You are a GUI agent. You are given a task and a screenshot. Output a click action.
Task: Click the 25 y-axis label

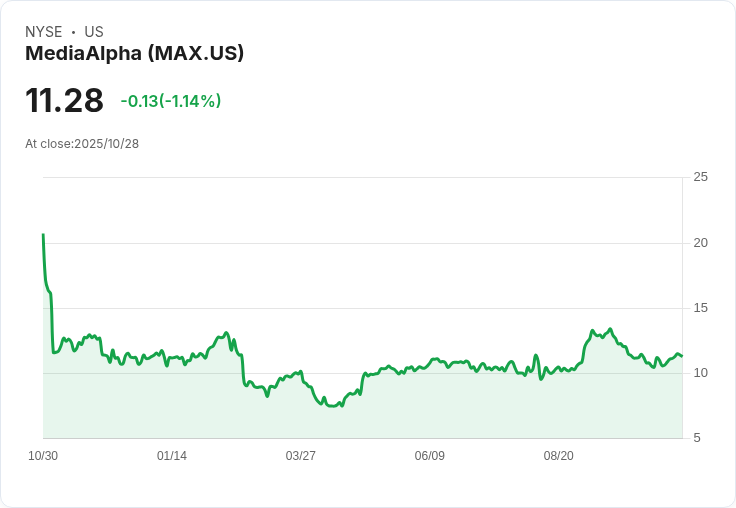coord(701,177)
